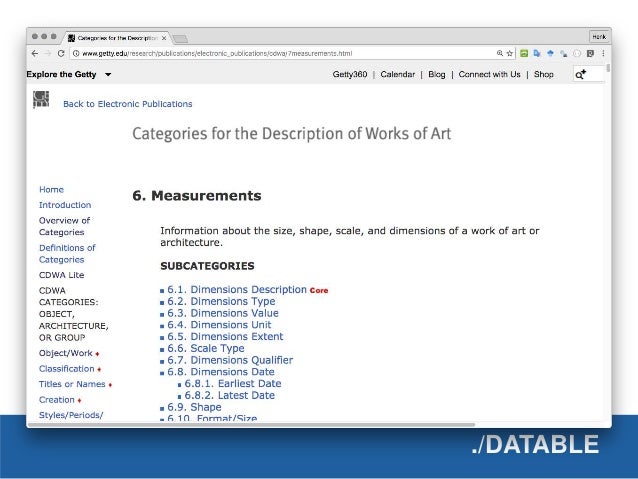
Task: Click the round gray extension icon
Action: tap(577, 53)
